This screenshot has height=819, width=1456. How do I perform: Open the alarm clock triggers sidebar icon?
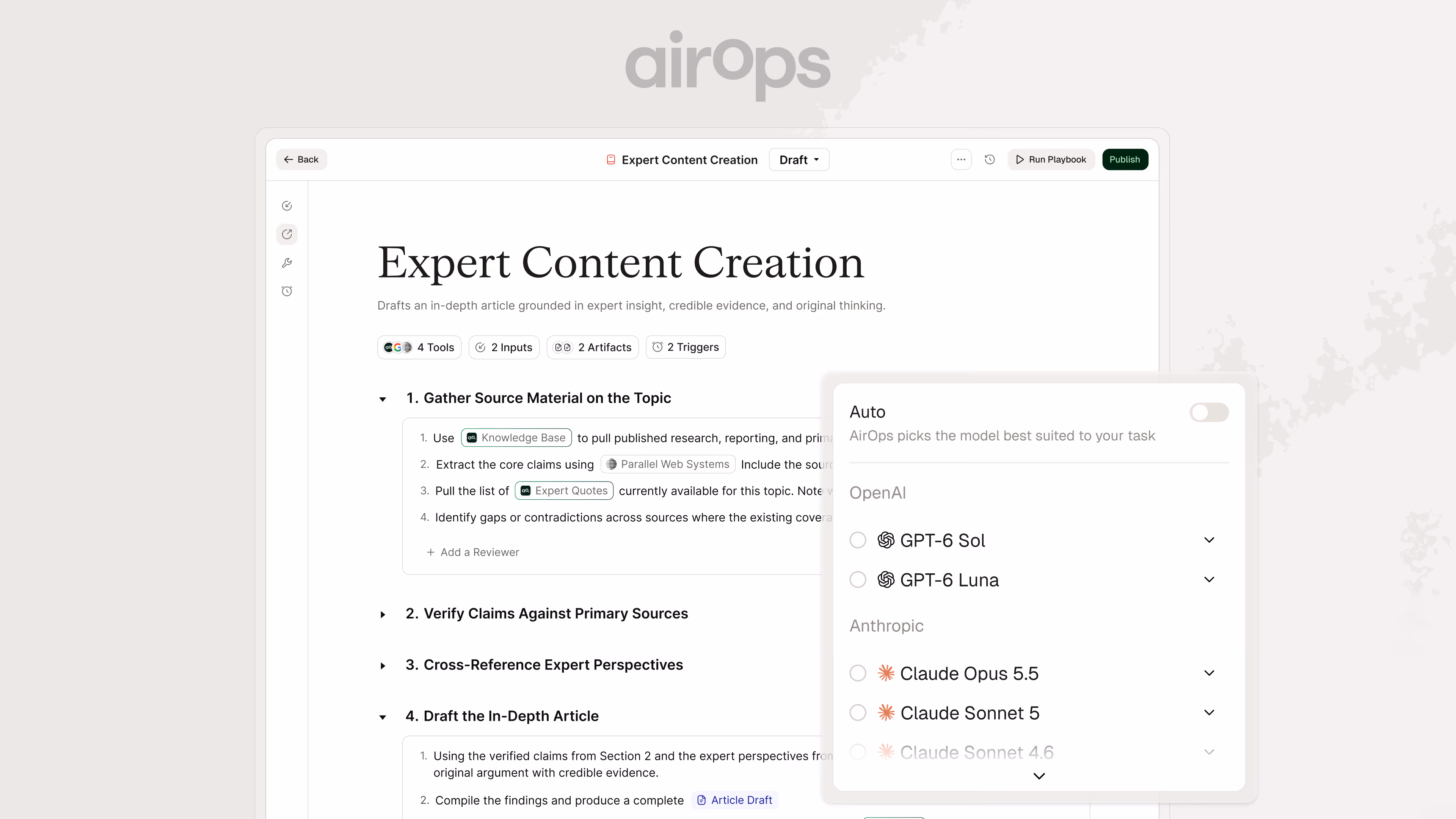click(287, 291)
